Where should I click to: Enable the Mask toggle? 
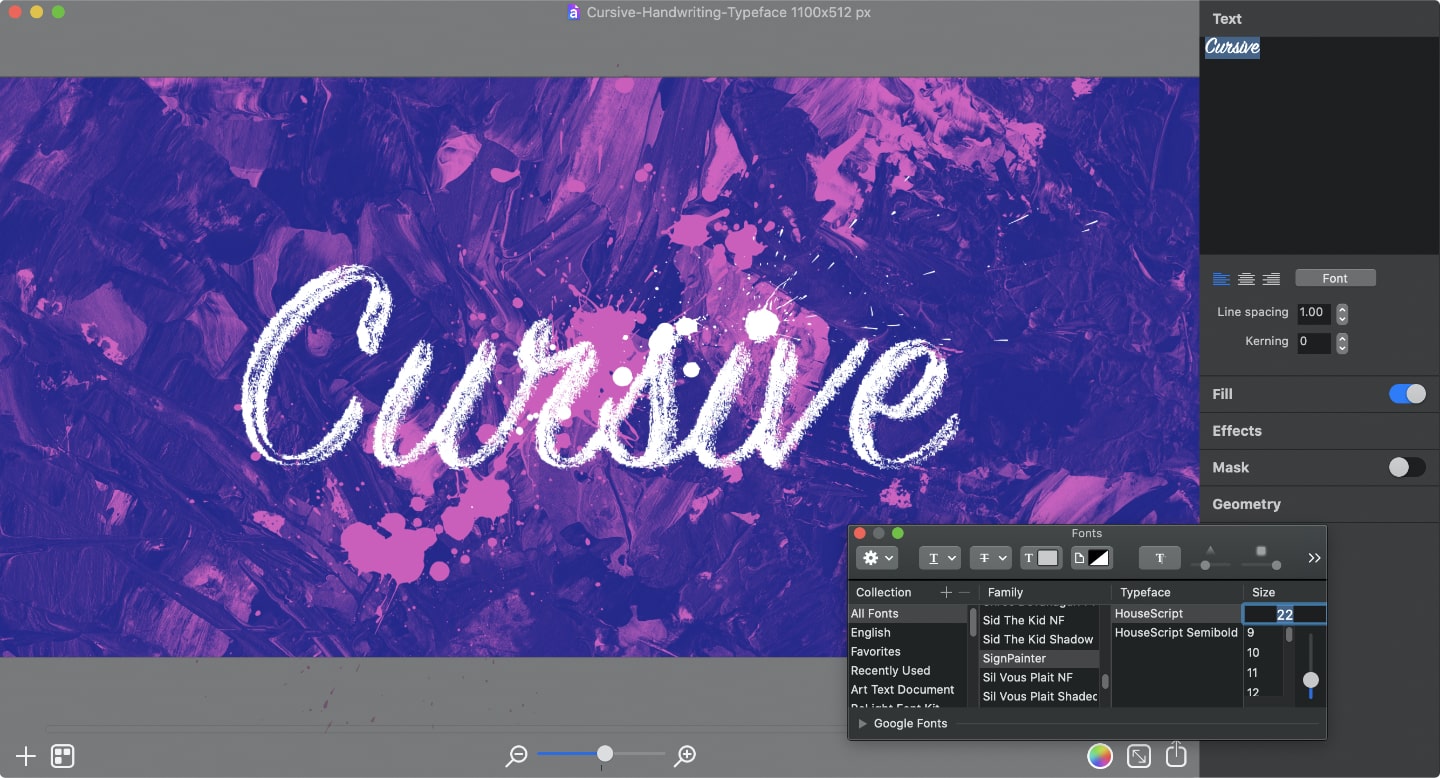[1407, 467]
